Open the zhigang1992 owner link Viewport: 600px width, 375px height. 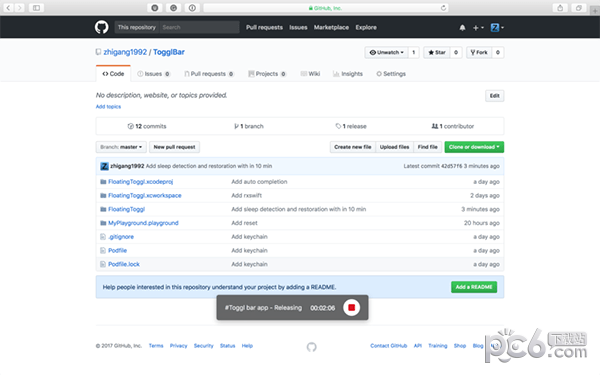[x=125, y=52]
